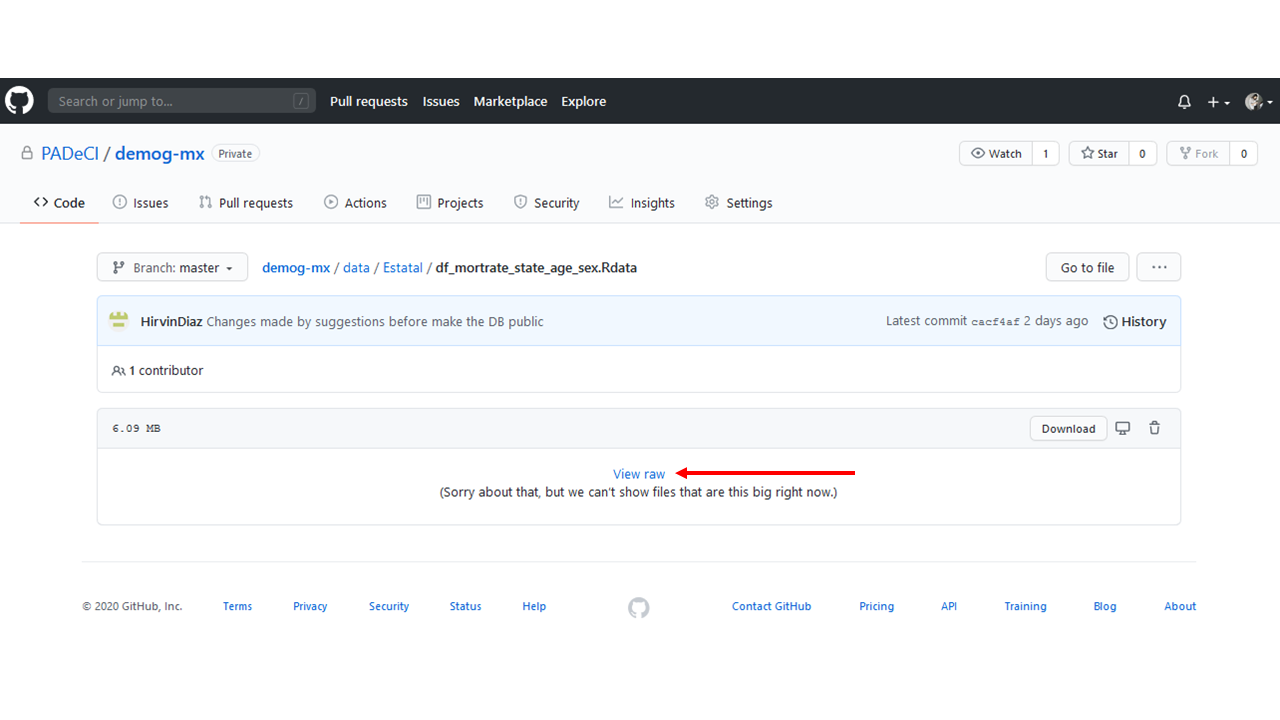Image resolution: width=1280 pixels, height=720 pixels.
Task: Open API footer link
Action: point(949,606)
